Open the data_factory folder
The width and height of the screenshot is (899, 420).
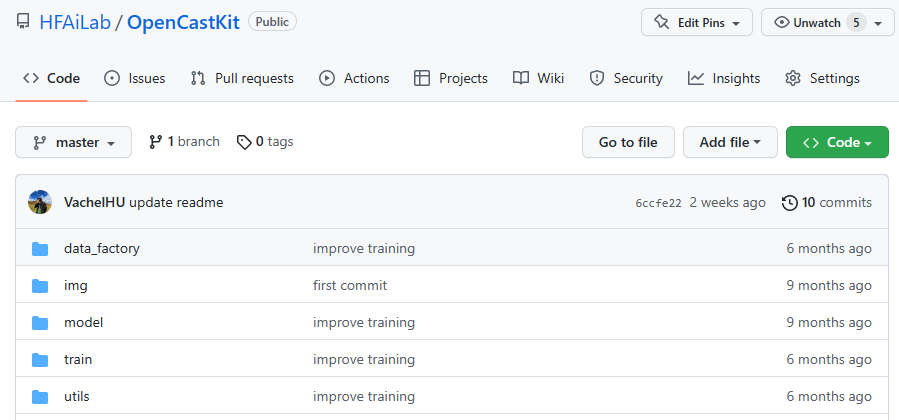102,248
